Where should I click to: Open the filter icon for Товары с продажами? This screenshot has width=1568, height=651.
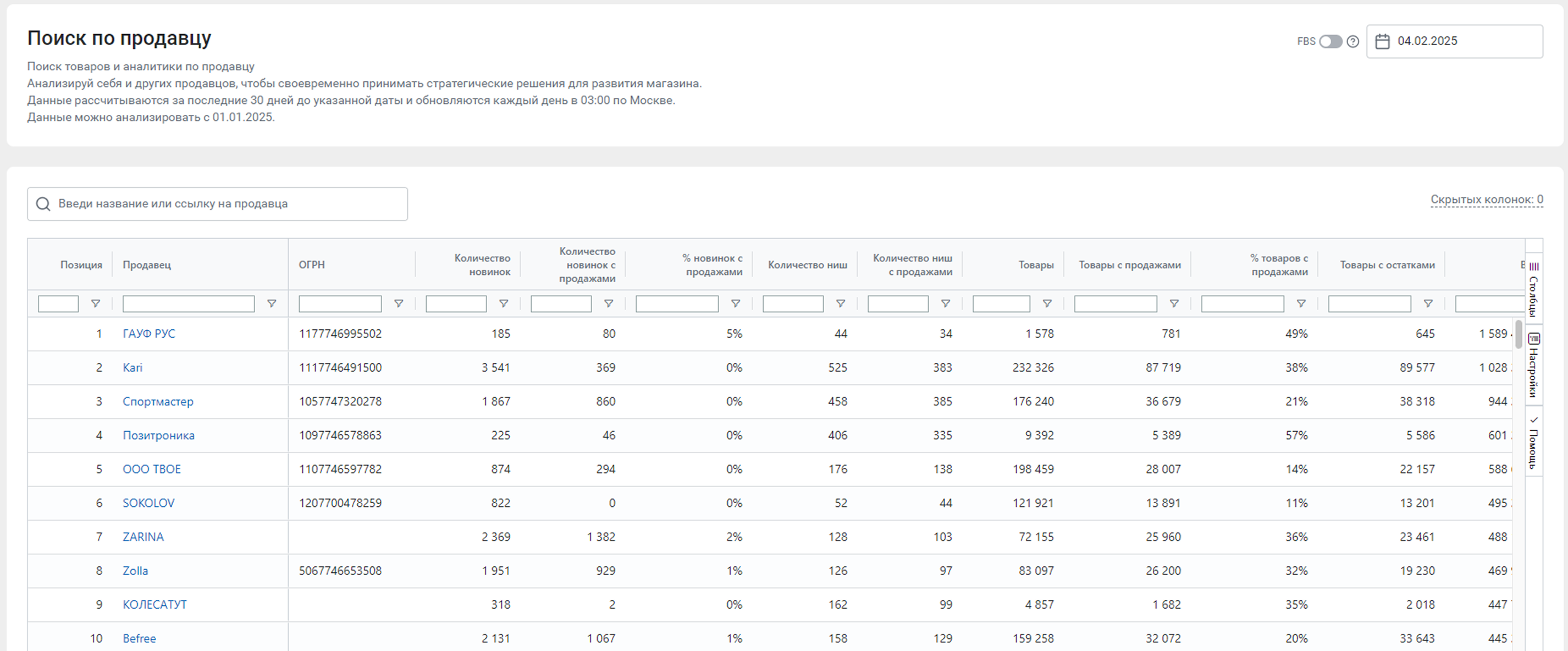1174,303
